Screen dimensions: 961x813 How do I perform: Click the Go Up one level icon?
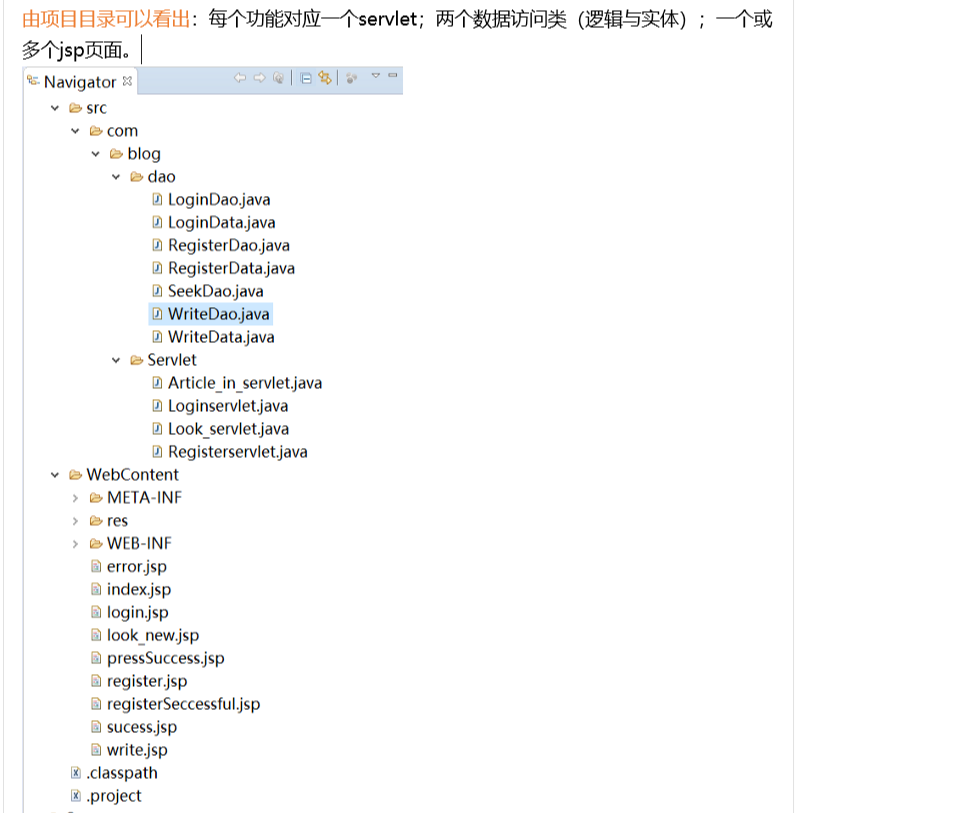pyautogui.click(x=277, y=78)
